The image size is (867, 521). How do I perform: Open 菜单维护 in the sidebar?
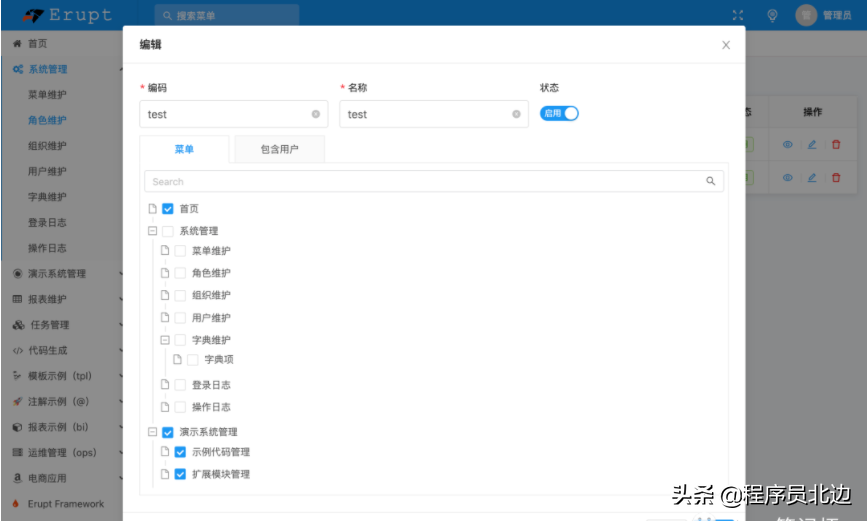[47, 95]
